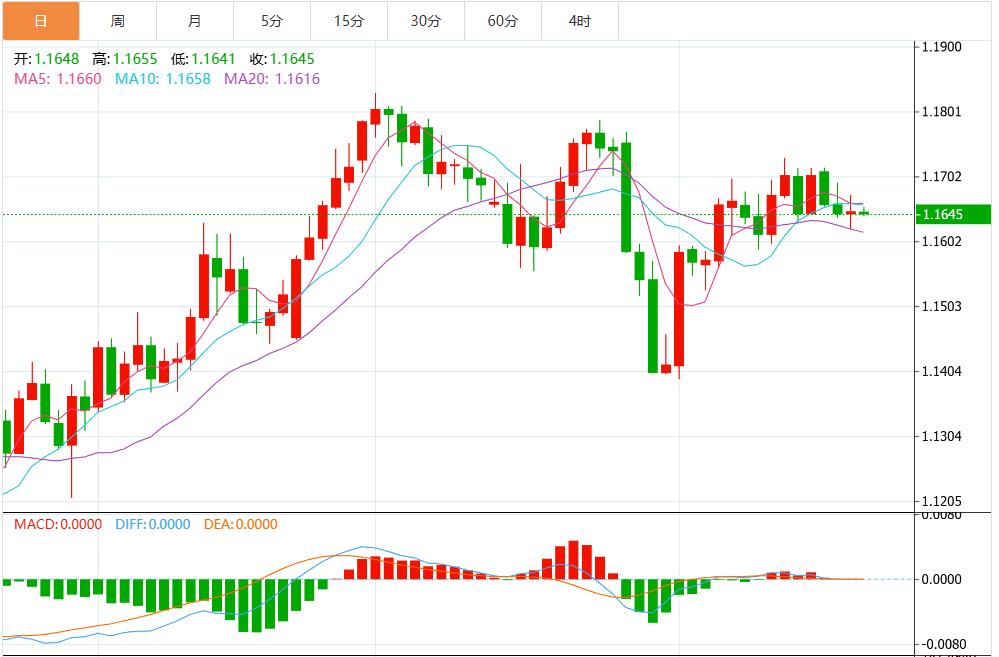Screen dimensions: 999x657
Task: Open the 30分 chart view
Action: pos(426,20)
